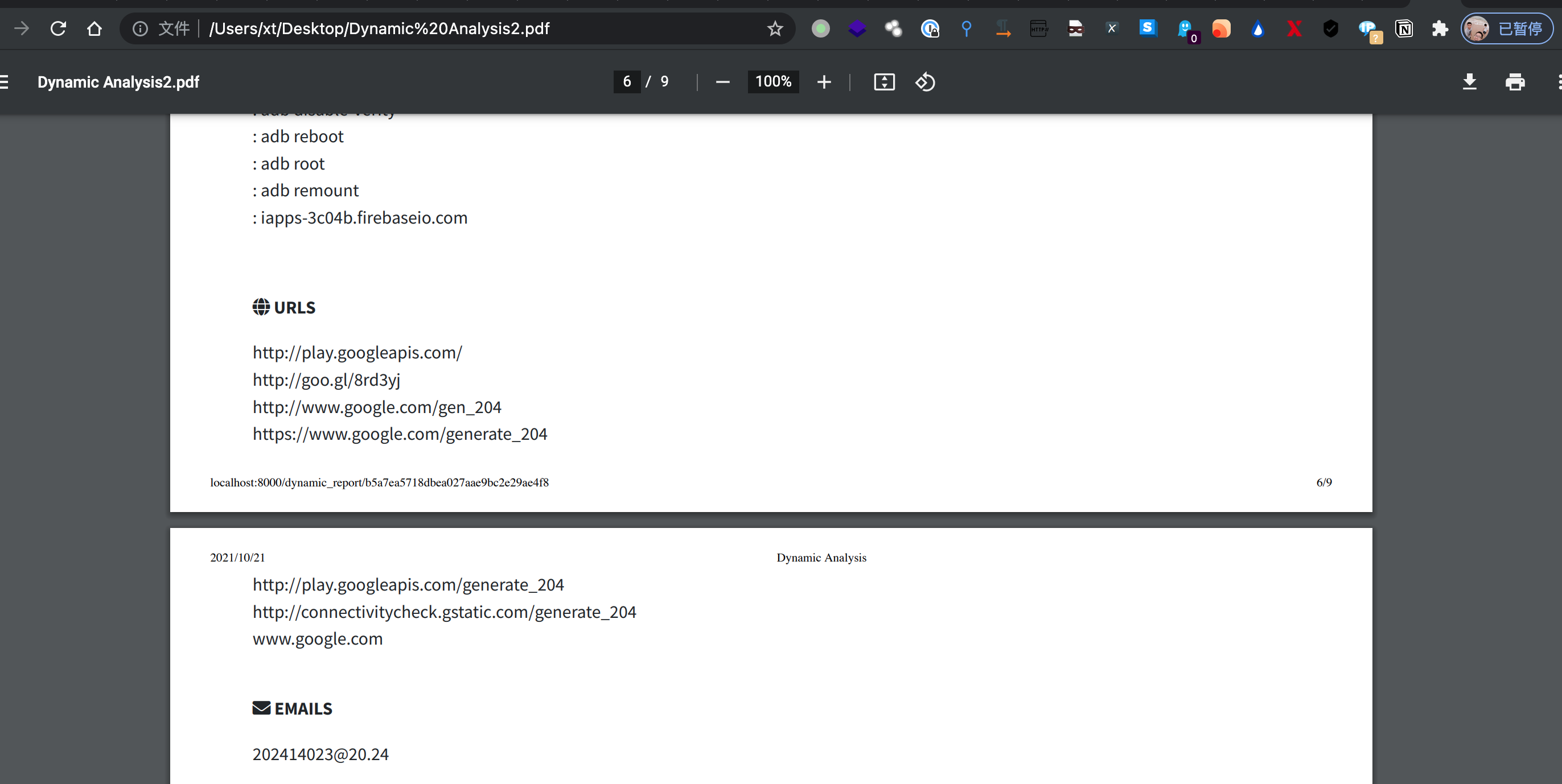Select text 'https://www.google.com/generate_204'

[x=400, y=434]
